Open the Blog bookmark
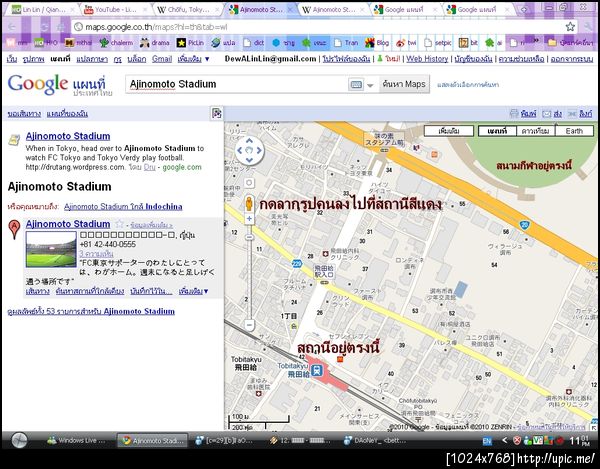The image size is (600, 469). [x=377, y=43]
